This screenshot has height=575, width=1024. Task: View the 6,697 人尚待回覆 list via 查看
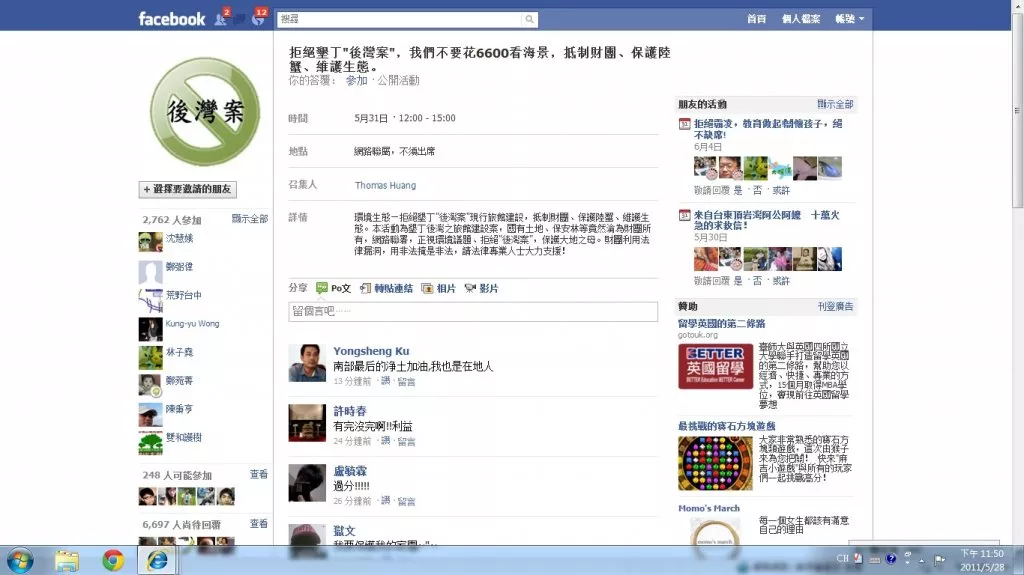[259, 524]
